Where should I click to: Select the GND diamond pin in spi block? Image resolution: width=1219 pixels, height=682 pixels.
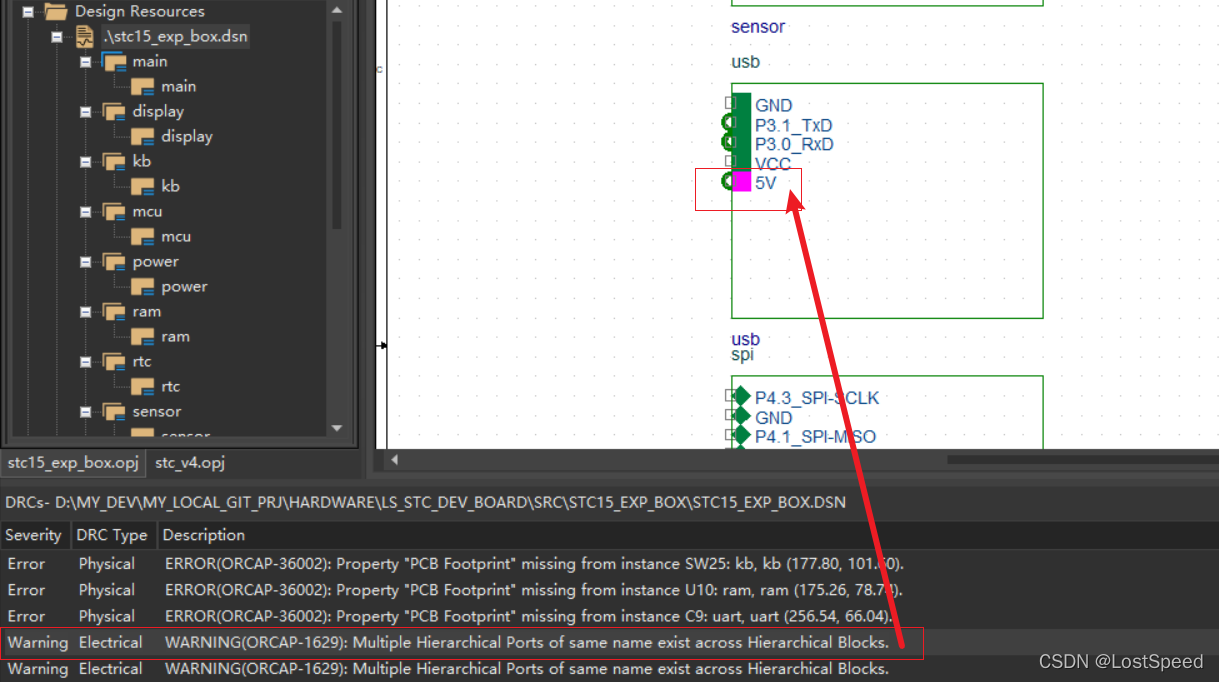[741, 415]
